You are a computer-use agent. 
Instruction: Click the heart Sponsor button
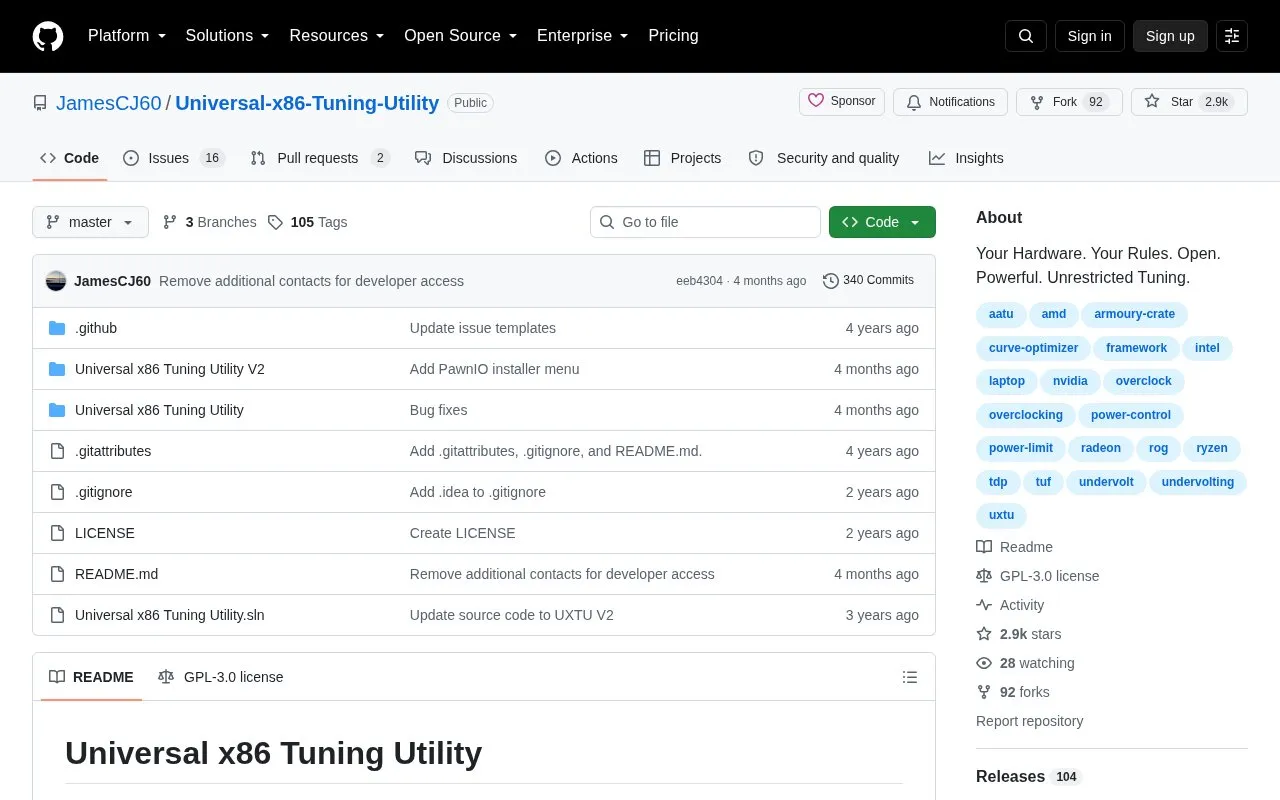pyautogui.click(x=842, y=102)
